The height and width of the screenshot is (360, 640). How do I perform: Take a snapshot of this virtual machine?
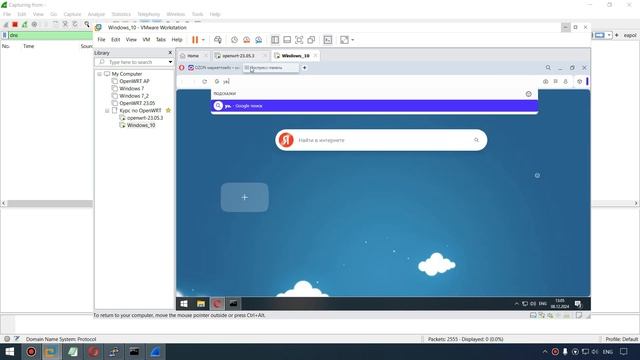pos(234,40)
